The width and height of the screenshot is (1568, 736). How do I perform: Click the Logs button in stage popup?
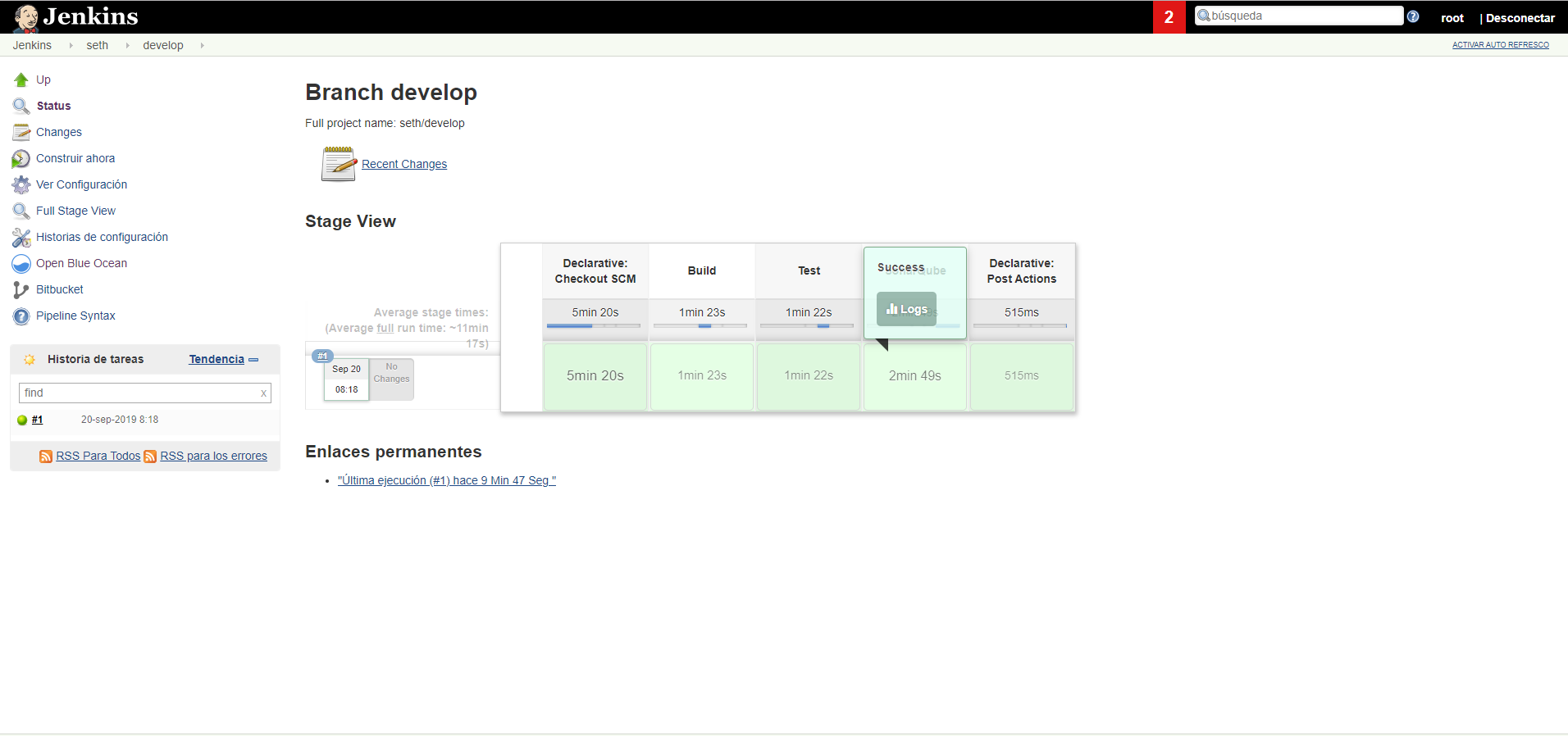[906, 309]
